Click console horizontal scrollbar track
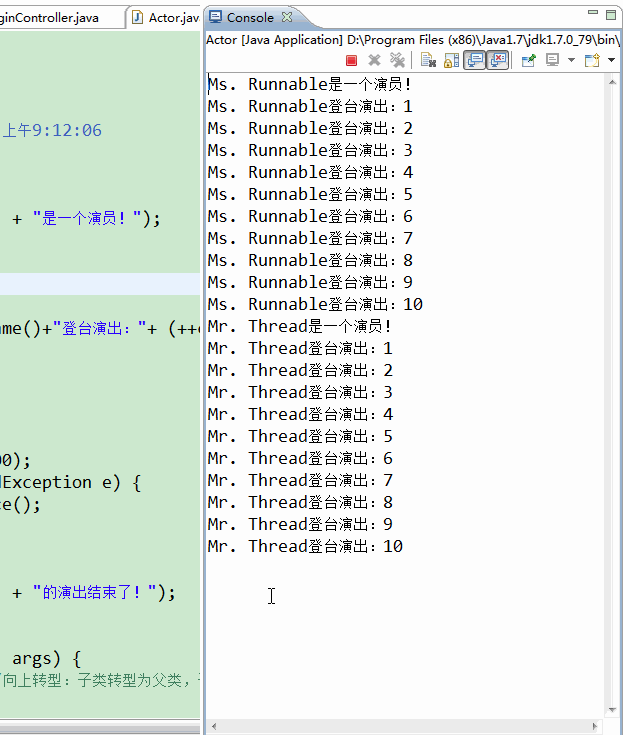Image resolution: width=623 pixels, height=735 pixels. click(403, 726)
